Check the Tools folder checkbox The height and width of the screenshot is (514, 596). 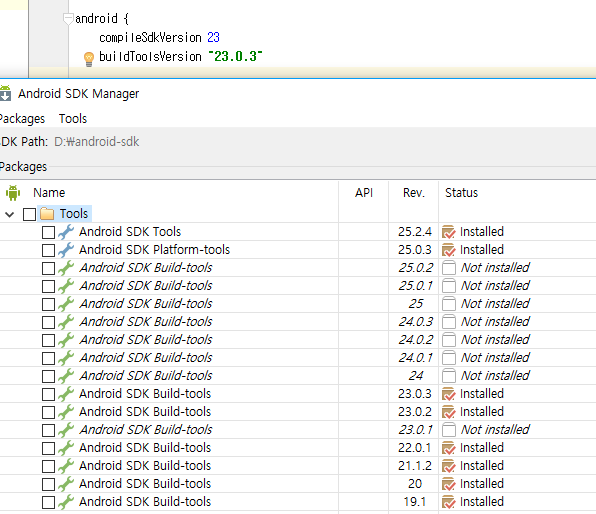29,214
